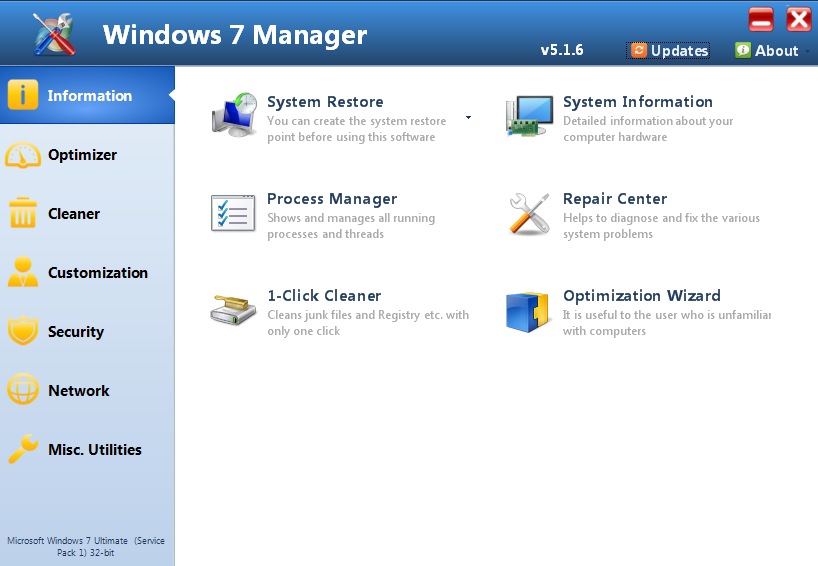Click the Cleaner trash bin icon
The width and height of the screenshot is (818, 566).
pos(23,214)
